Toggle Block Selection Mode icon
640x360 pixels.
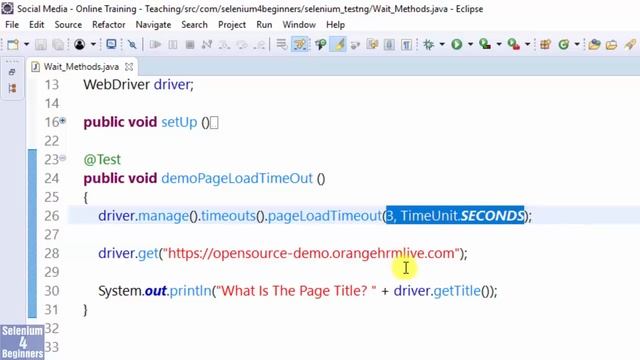[389, 44]
